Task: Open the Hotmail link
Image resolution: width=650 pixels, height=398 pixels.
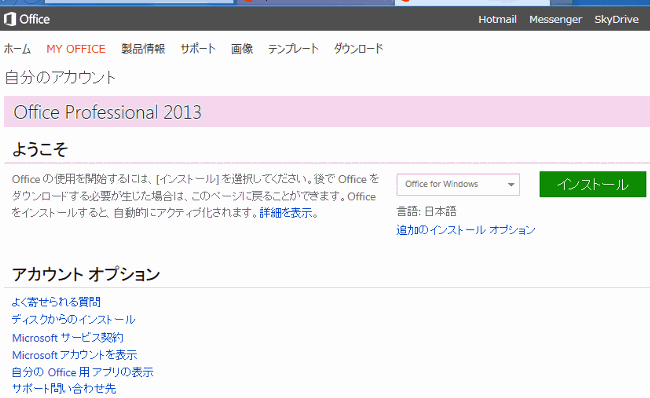Action: click(x=497, y=19)
